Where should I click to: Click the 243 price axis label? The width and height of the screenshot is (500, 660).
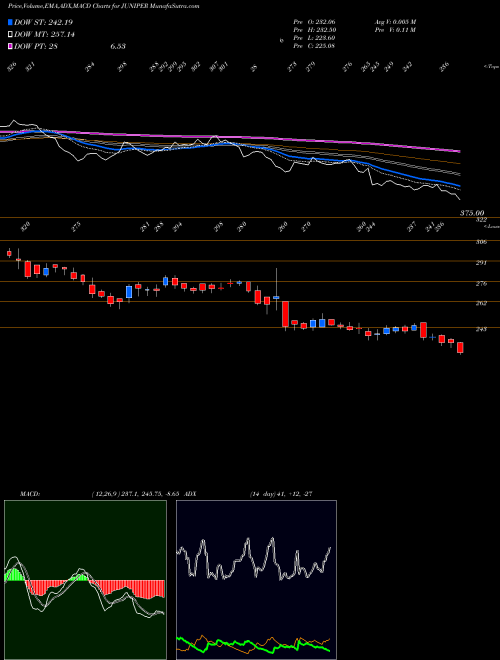[481, 329]
